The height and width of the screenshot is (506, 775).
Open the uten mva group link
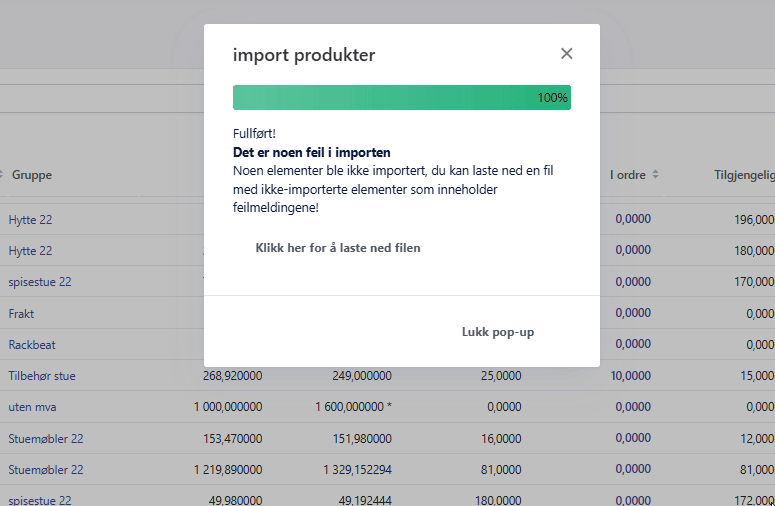[34, 407]
